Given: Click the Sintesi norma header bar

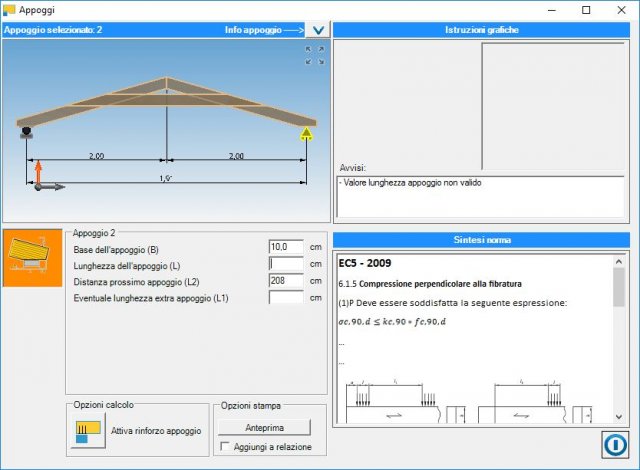Looking at the screenshot, I should pyautogui.click(x=481, y=240).
